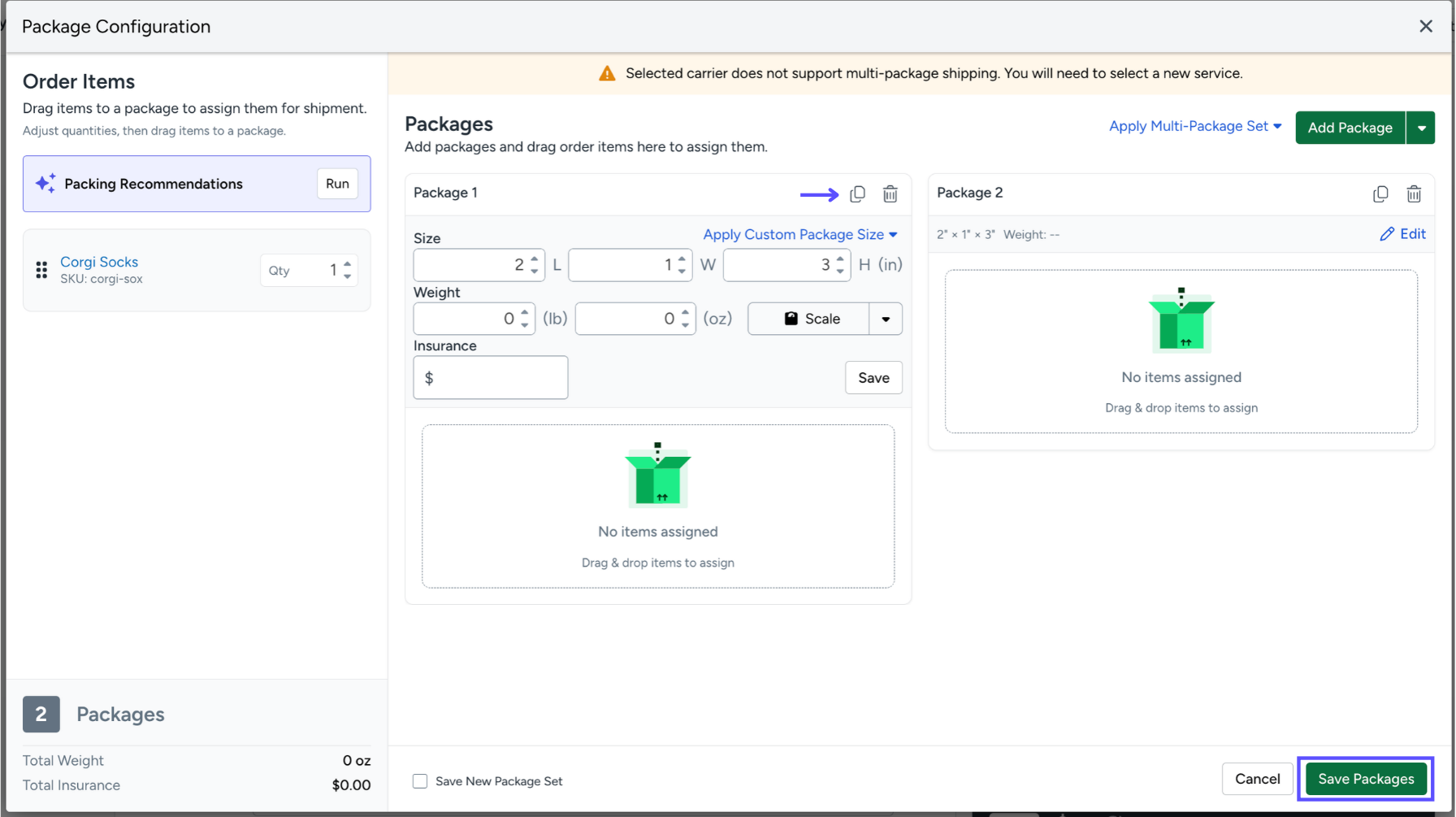The height and width of the screenshot is (817, 1456).
Task: Click Package 1 empty drop zone
Action: pyautogui.click(x=658, y=506)
